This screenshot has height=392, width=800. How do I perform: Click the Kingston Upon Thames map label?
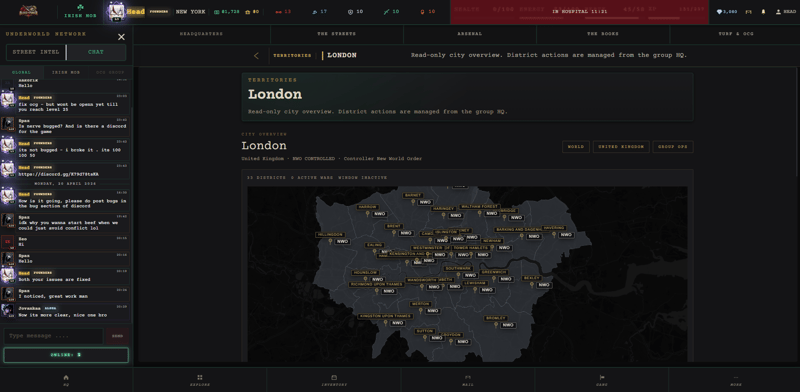click(385, 316)
